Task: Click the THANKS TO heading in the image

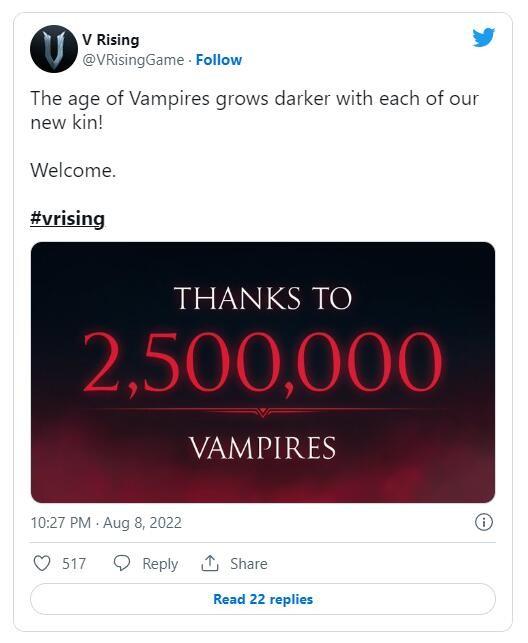Action: click(x=263, y=298)
